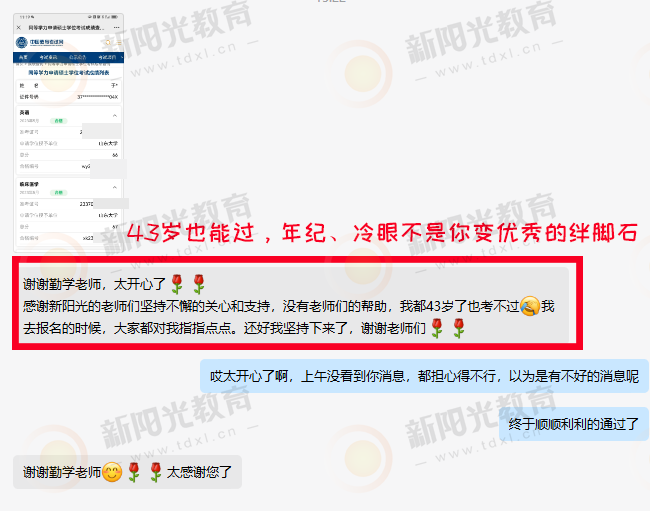The image size is (650, 511).
Task: Tap the orange search icon beside site logo
Action: tap(108, 43)
